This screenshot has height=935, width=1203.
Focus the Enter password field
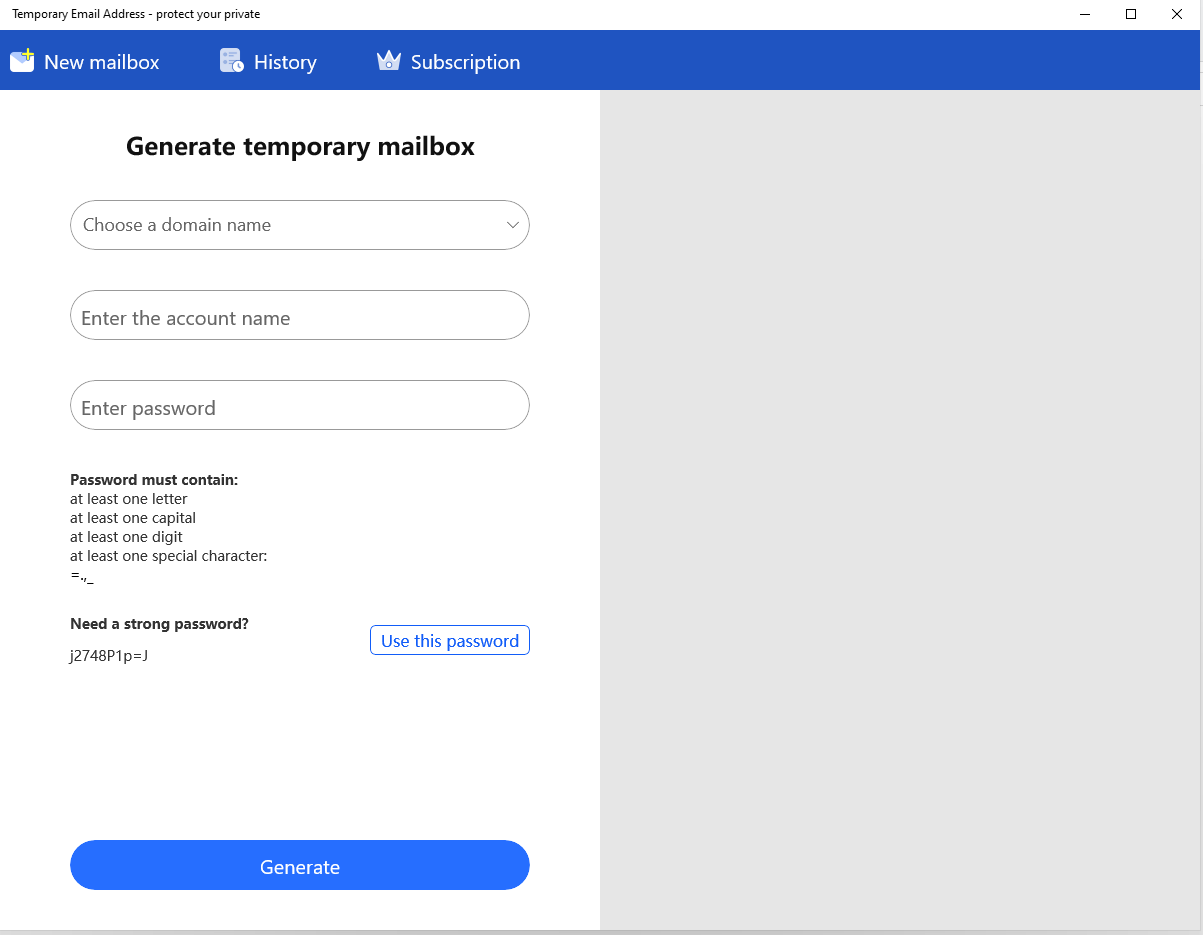[300, 405]
